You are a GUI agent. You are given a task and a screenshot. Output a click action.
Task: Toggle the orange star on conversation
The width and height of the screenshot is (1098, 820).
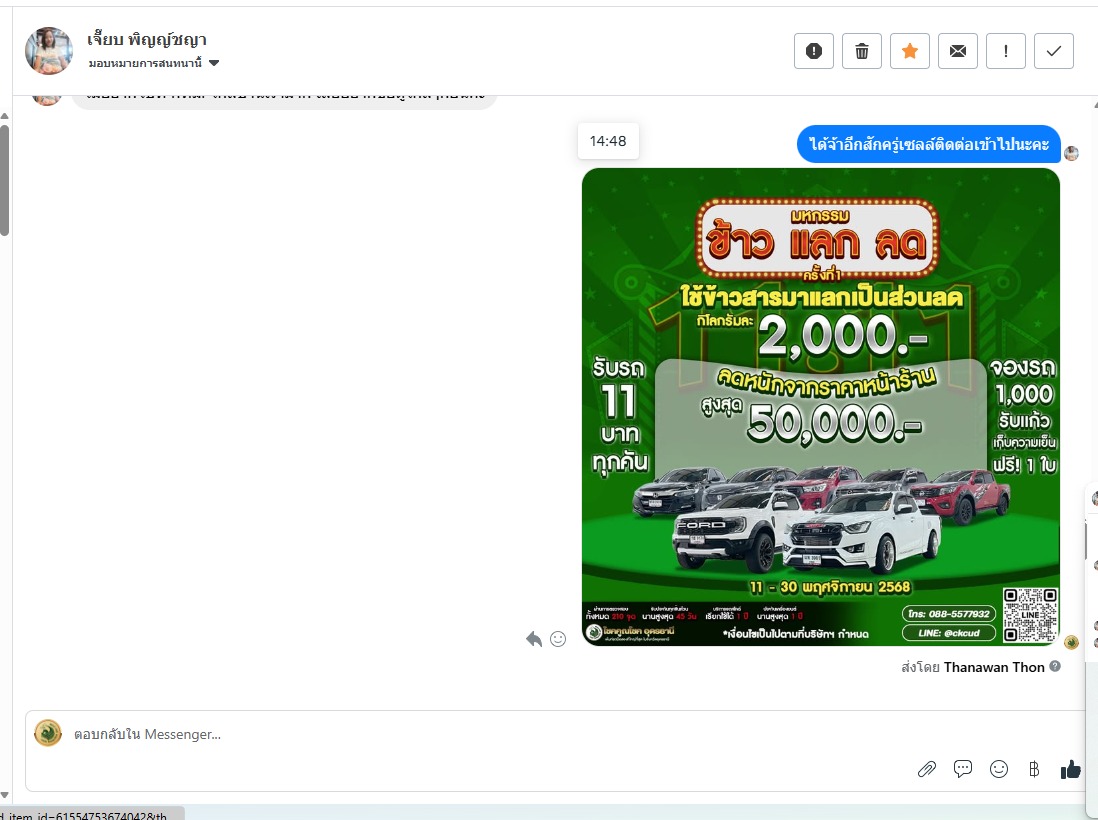click(910, 51)
